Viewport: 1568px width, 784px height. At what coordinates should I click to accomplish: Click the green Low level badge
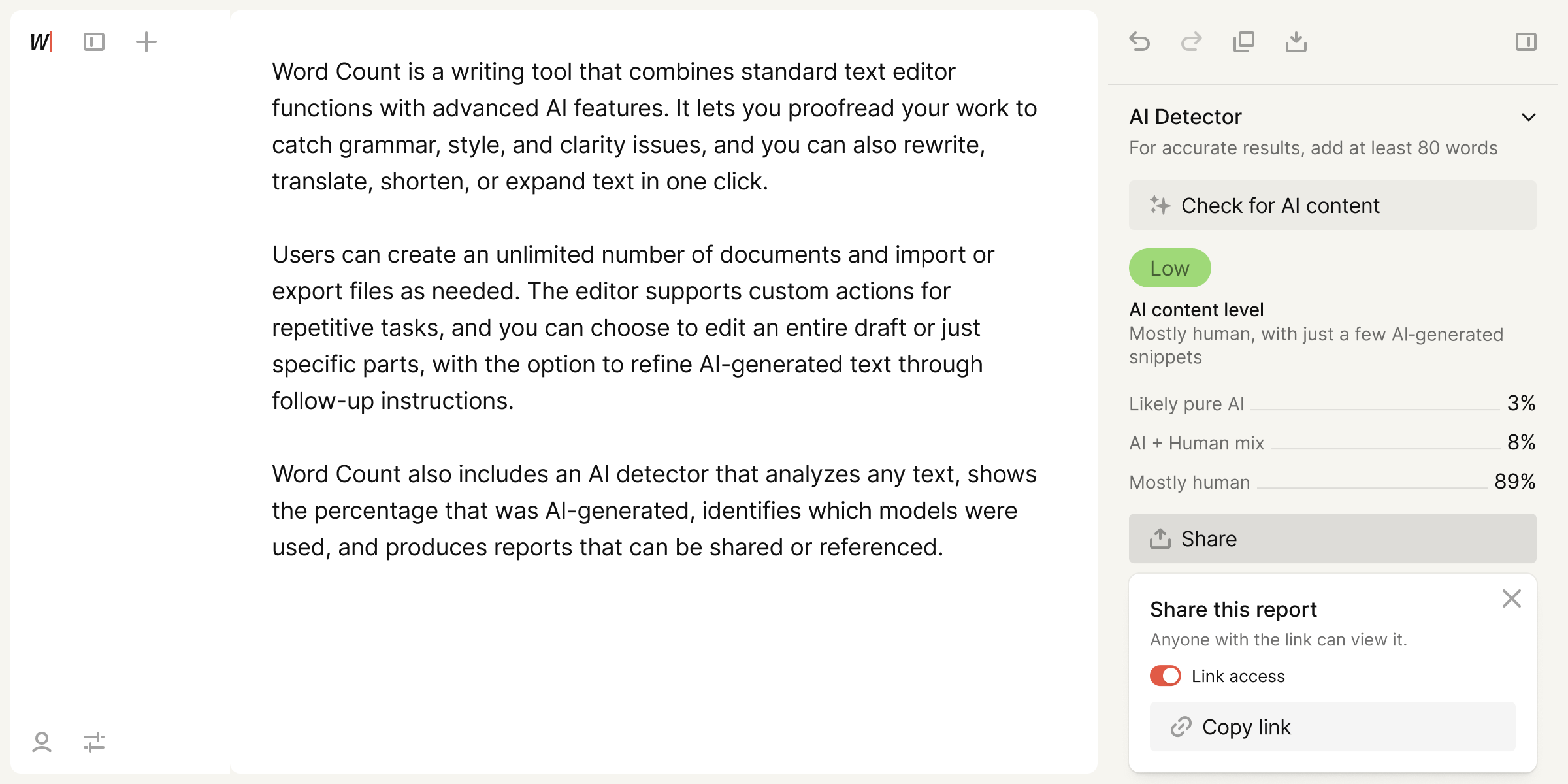pos(1169,268)
